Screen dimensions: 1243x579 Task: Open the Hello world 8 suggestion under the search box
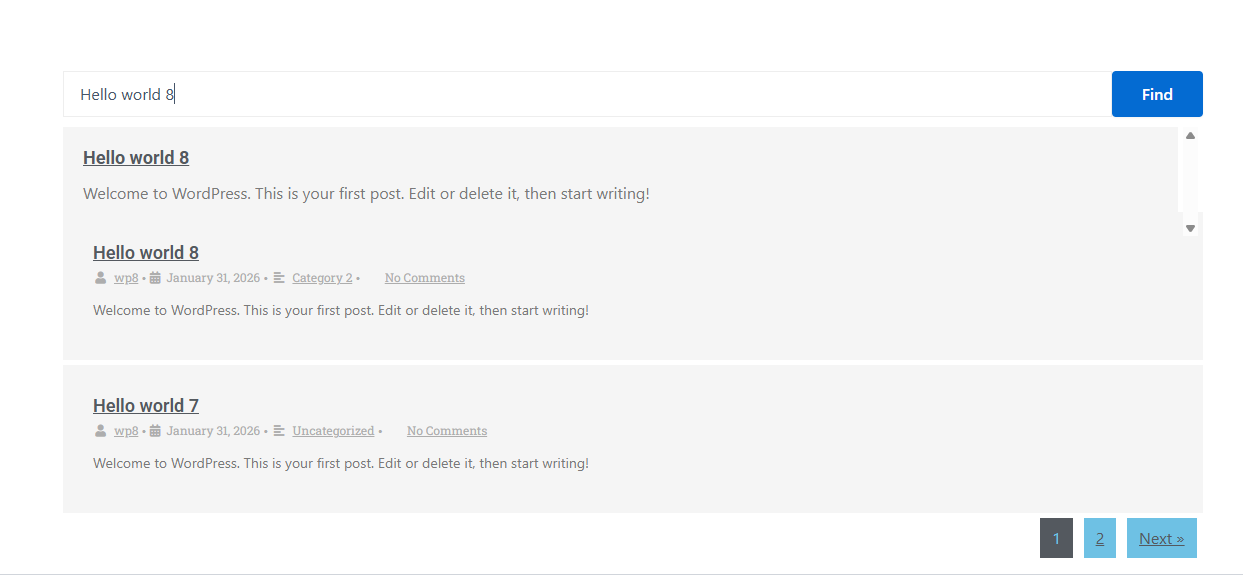click(x=136, y=158)
